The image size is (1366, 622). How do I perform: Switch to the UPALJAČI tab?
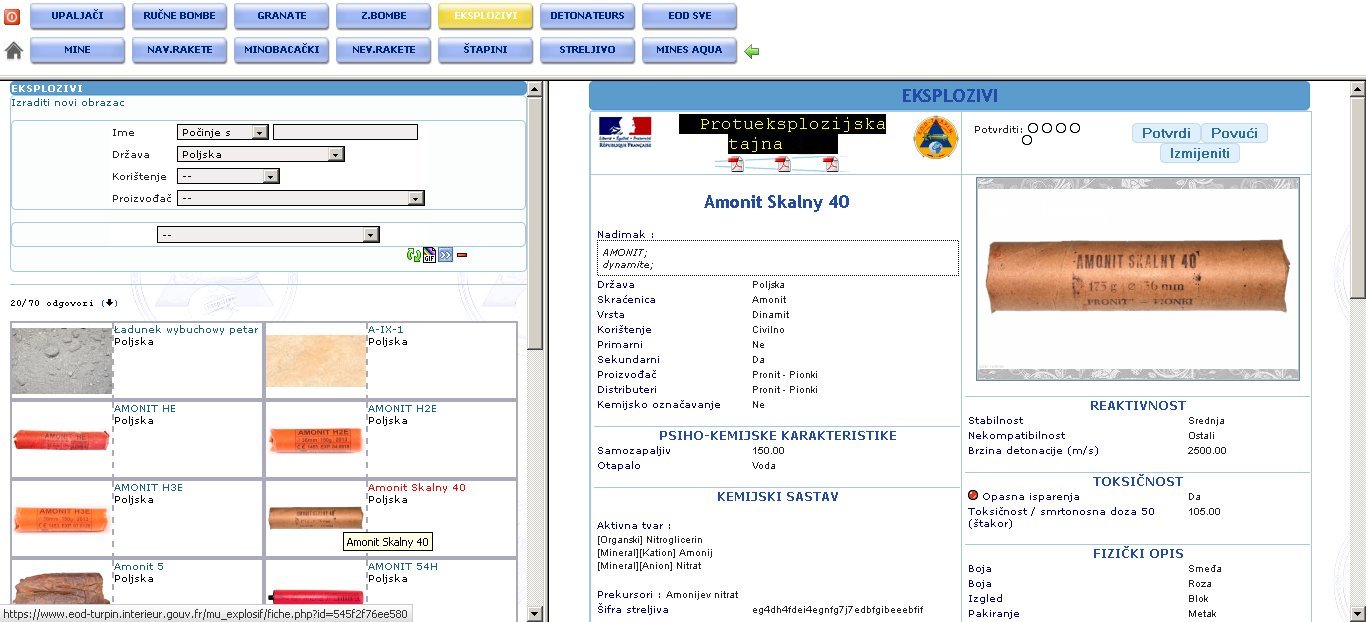coord(79,16)
